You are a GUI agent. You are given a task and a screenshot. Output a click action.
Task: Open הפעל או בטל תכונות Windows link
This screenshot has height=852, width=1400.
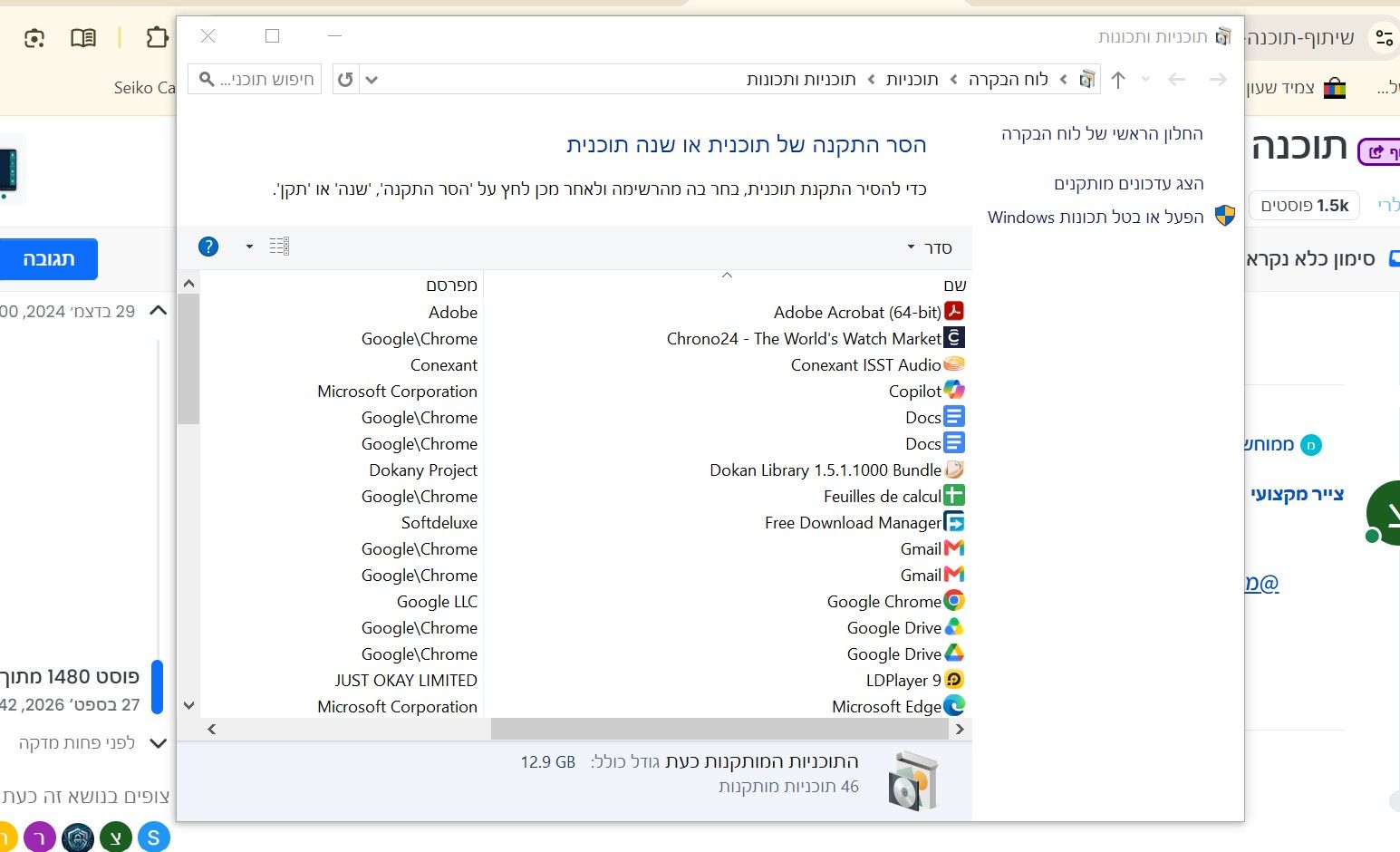(1096, 218)
